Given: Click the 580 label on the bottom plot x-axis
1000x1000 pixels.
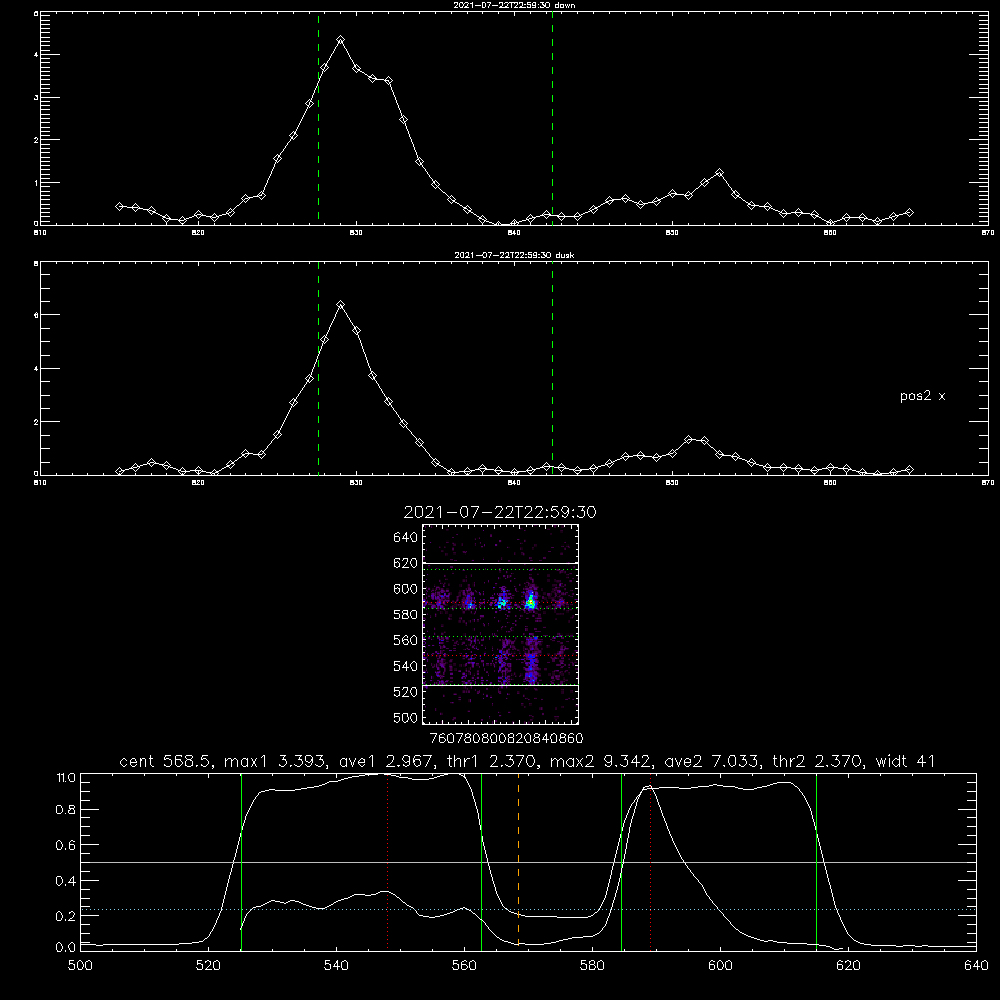Looking at the screenshot, I should (x=592, y=966).
